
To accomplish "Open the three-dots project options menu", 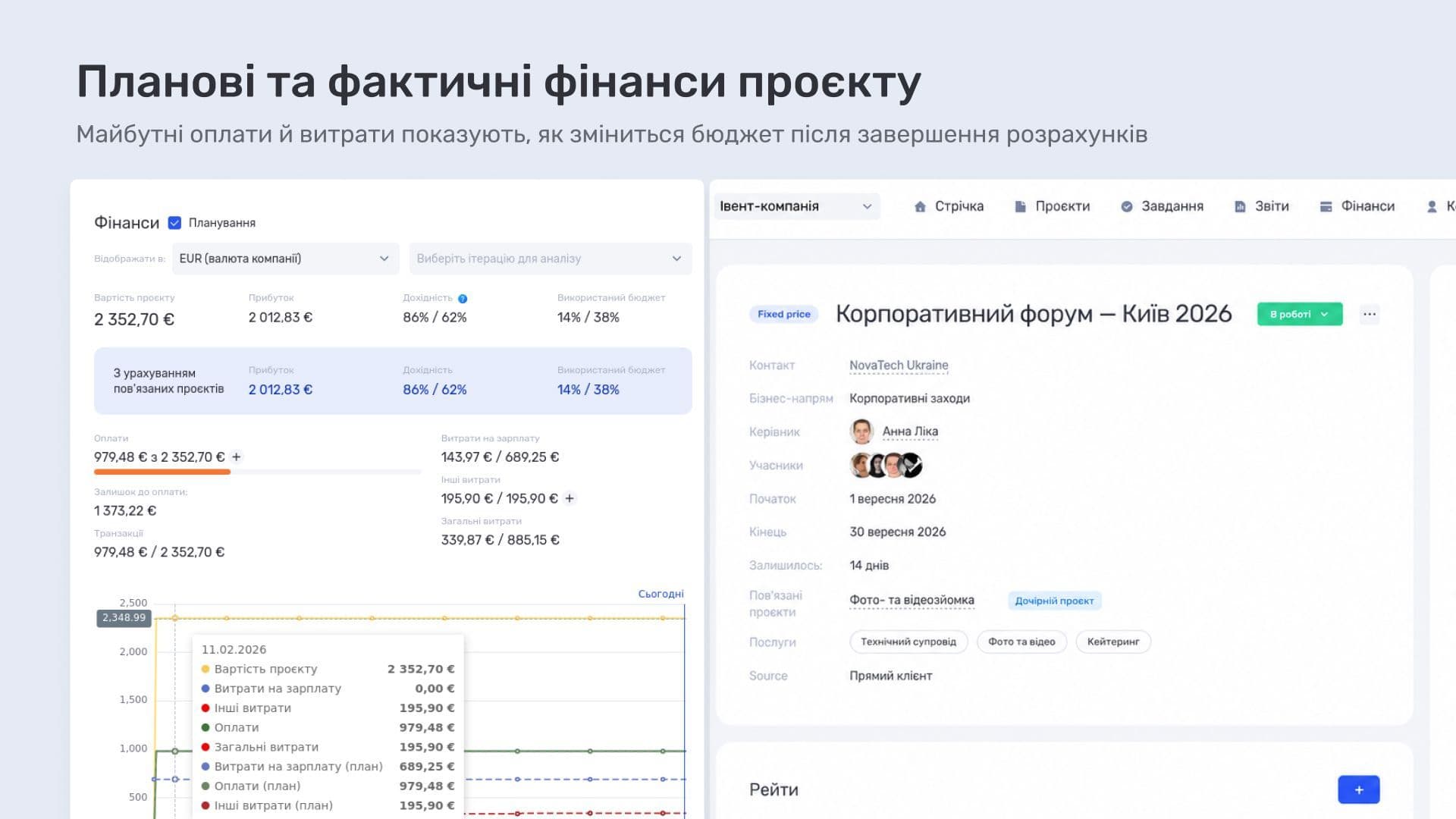I will coord(1369,314).
